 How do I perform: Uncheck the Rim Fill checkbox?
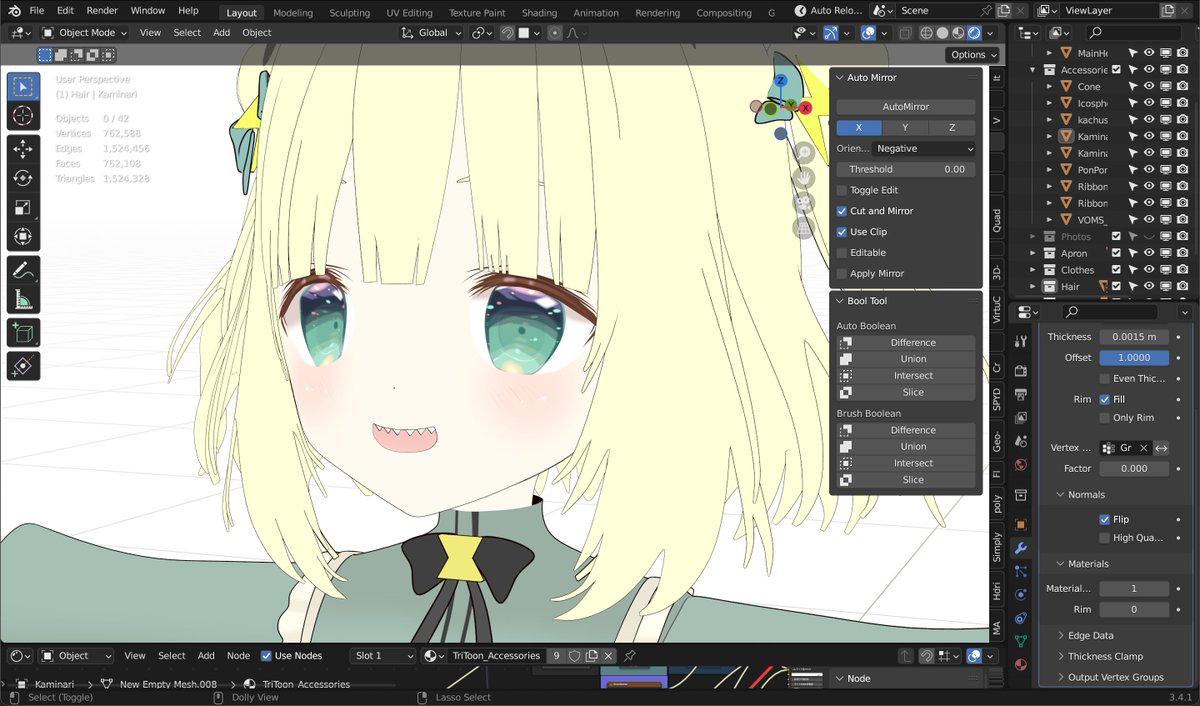pyautogui.click(x=1104, y=399)
